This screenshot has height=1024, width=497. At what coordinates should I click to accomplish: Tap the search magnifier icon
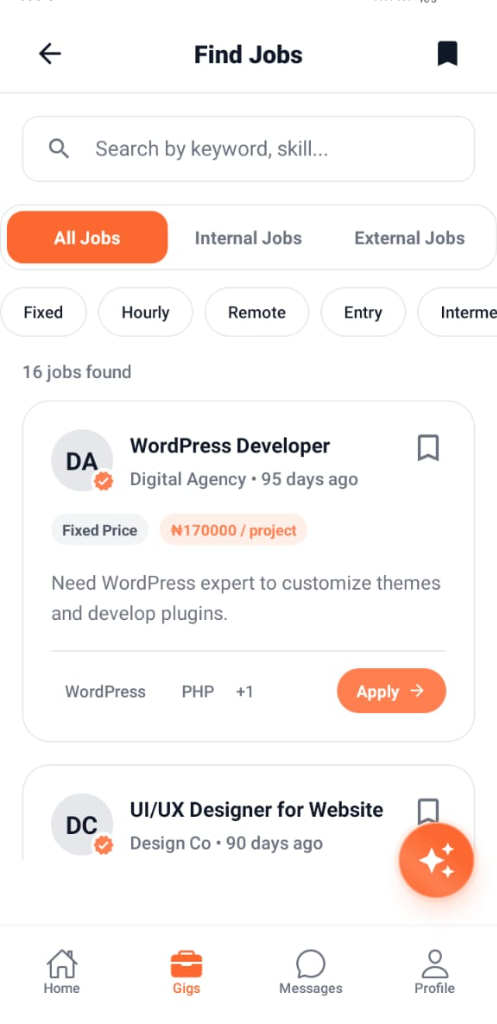point(59,149)
